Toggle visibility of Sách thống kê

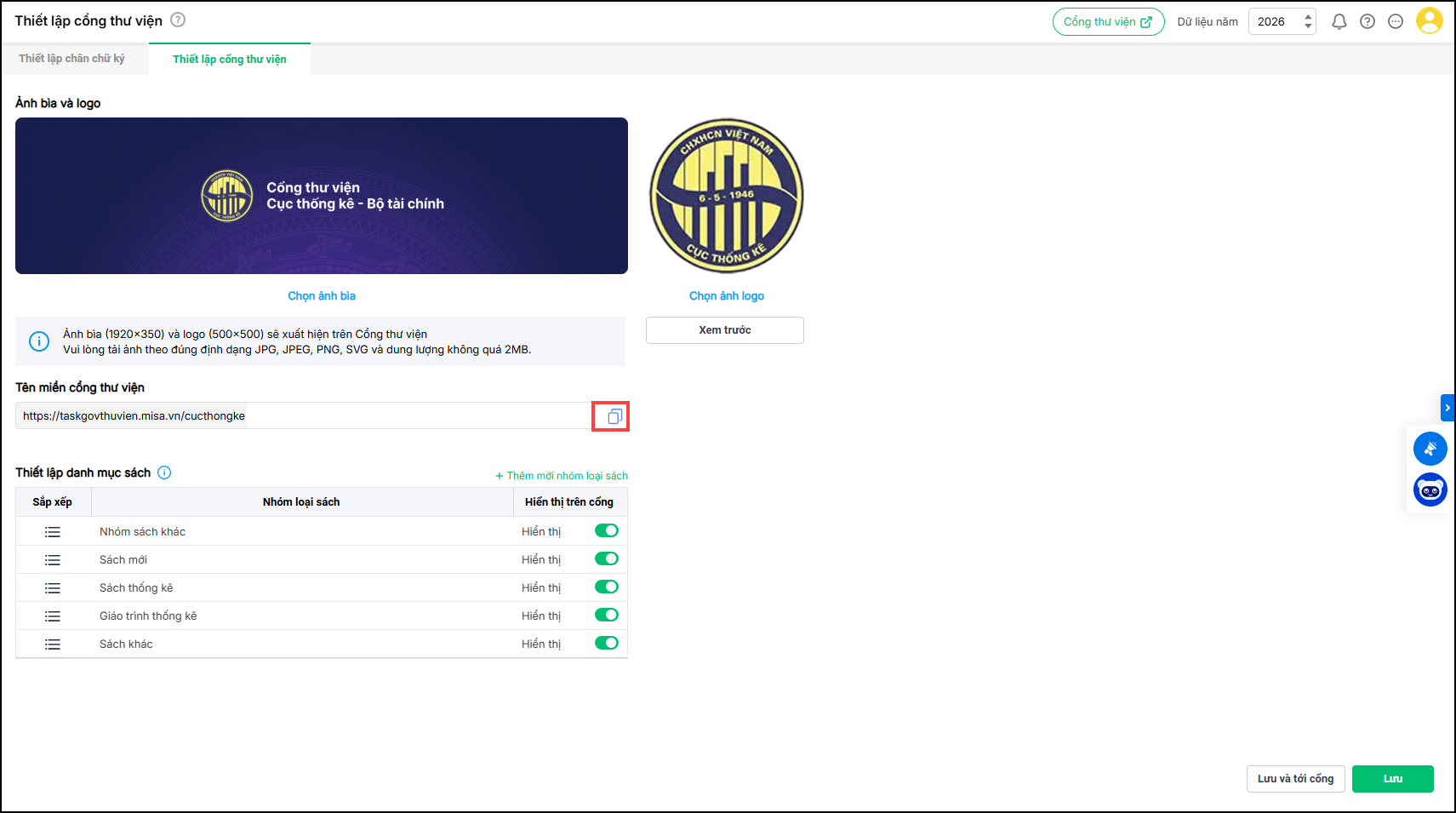[607, 587]
